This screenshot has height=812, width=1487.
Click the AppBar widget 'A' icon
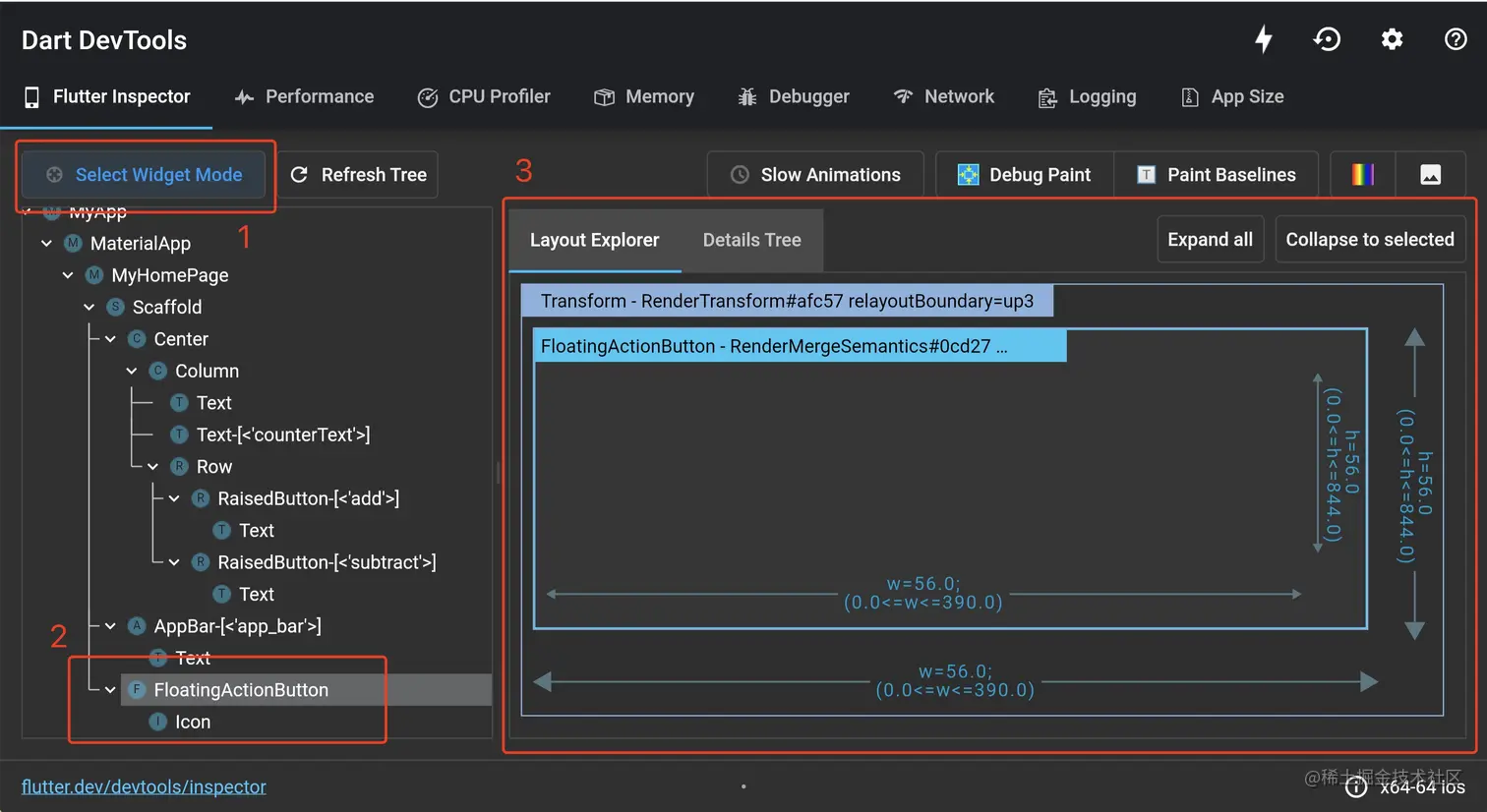point(137,625)
